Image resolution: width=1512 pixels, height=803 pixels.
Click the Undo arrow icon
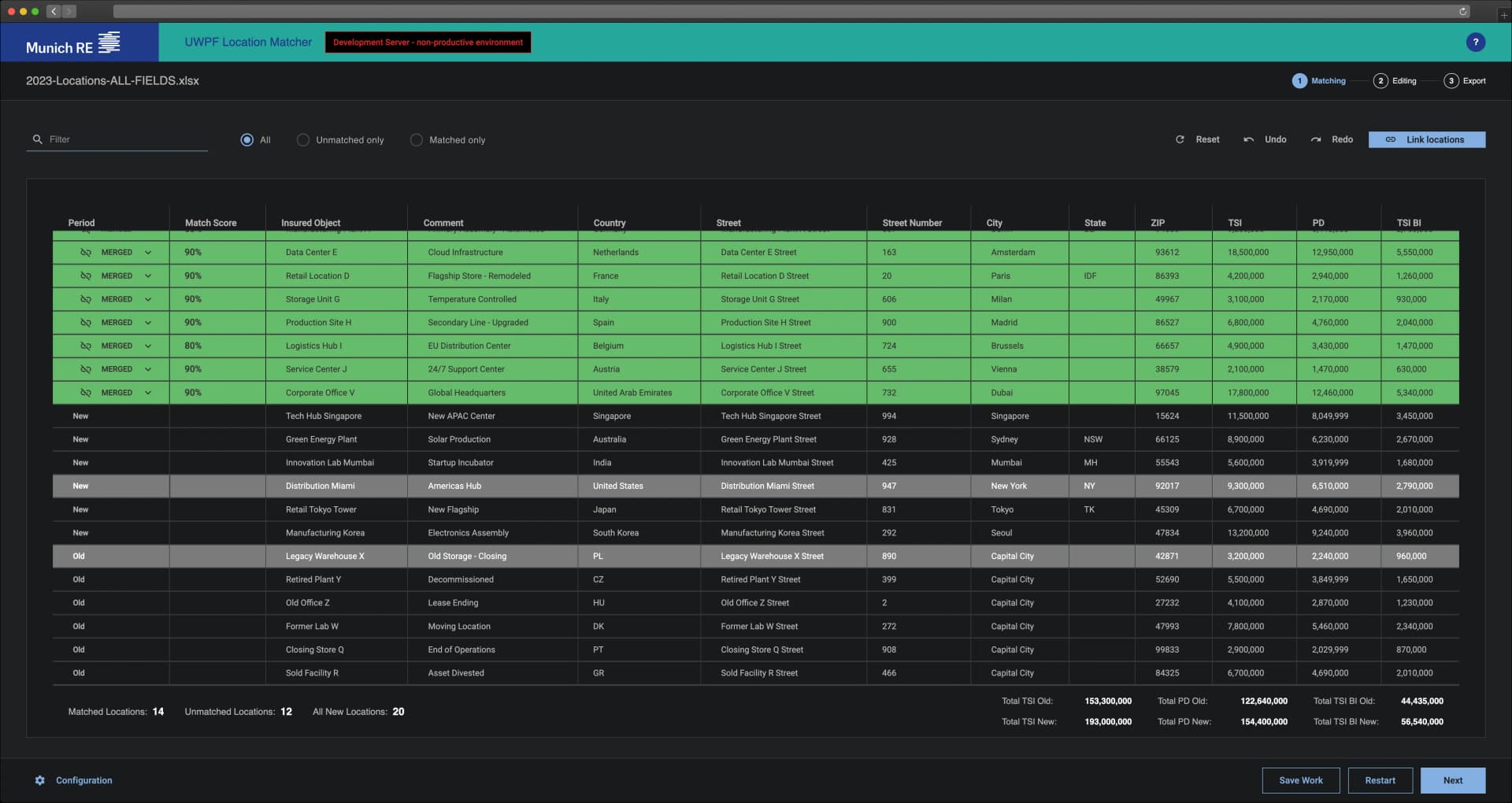(x=1248, y=139)
